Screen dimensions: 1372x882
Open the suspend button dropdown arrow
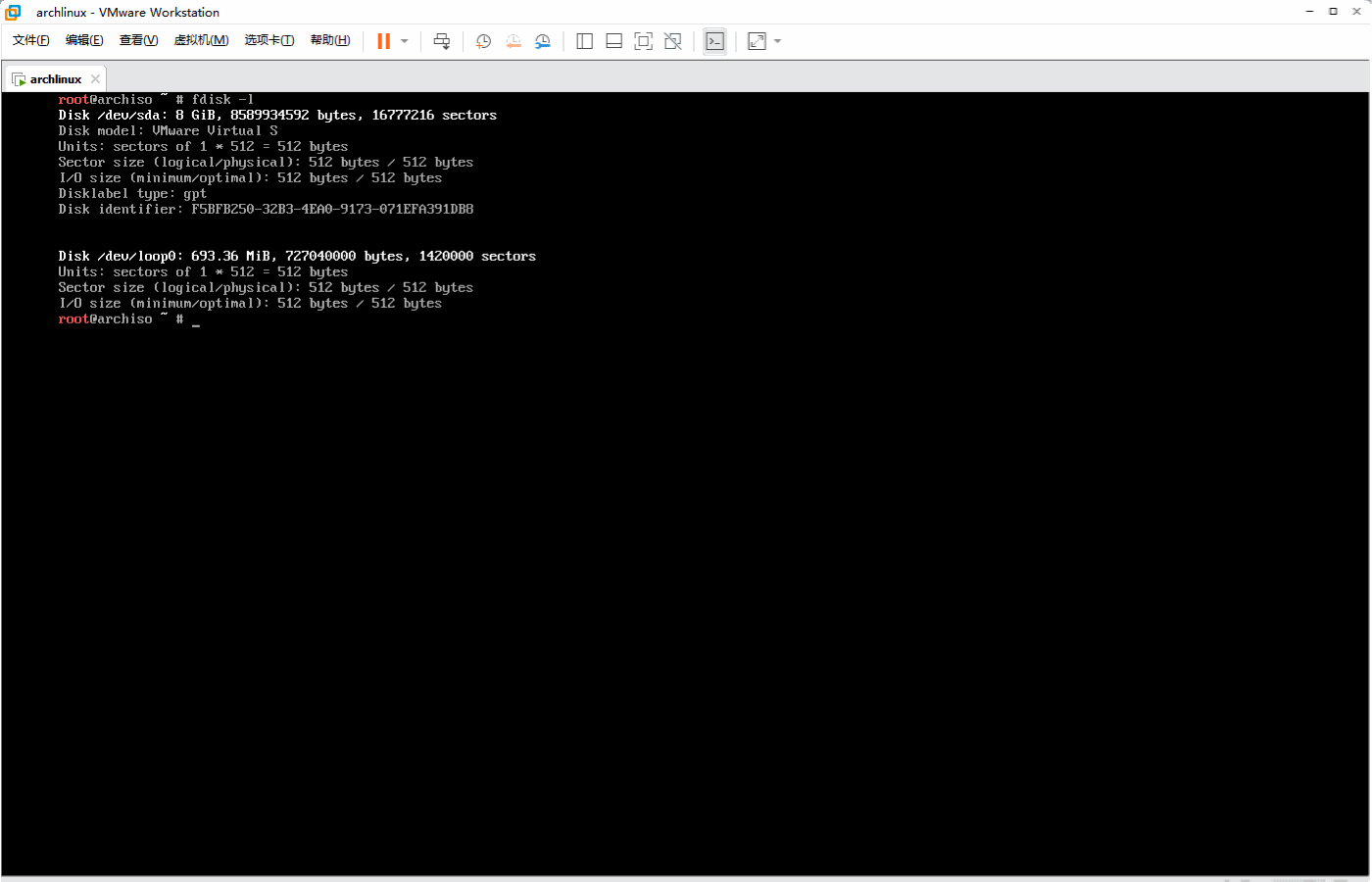(x=402, y=40)
